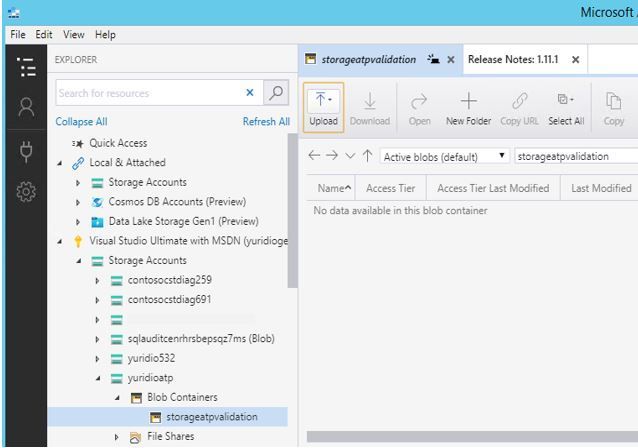Image resolution: width=638 pixels, height=448 pixels.
Task: Collapse the Local & Attached node
Action: [x=60, y=163]
